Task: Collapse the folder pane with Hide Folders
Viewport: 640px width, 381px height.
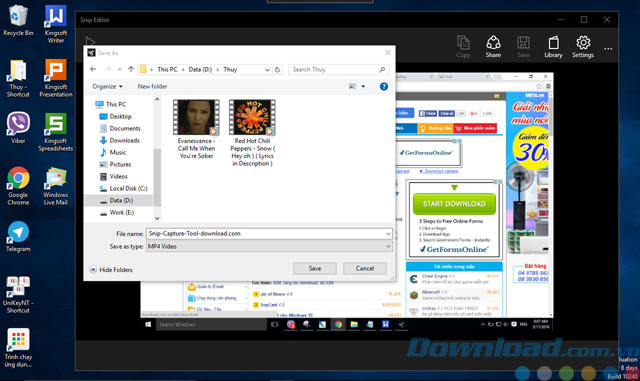Action: click(x=111, y=270)
